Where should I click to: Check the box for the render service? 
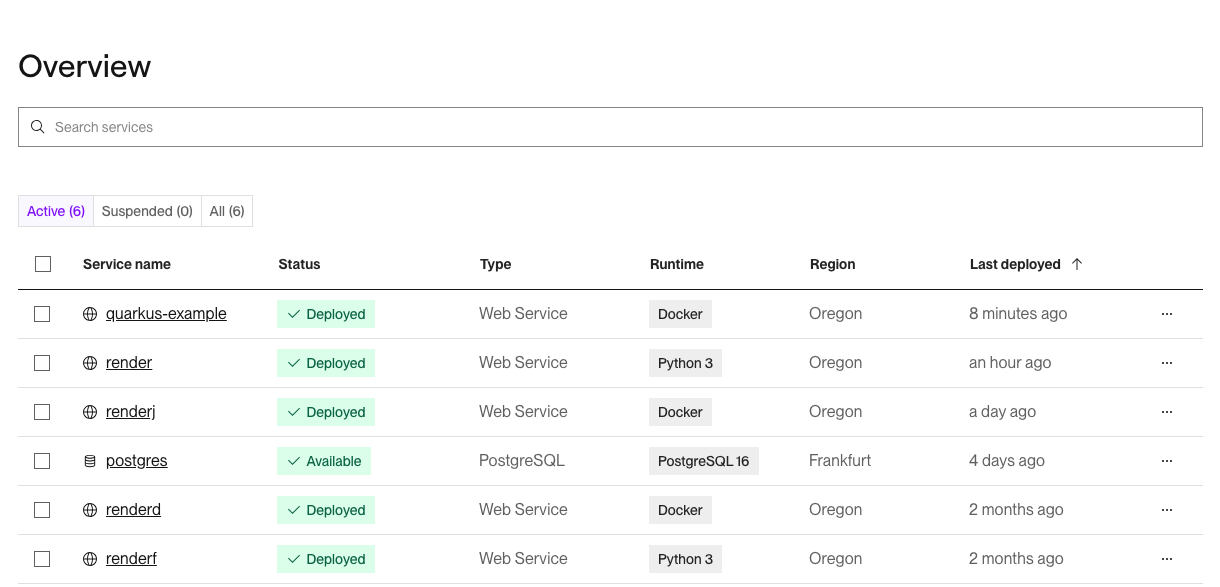click(x=42, y=363)
